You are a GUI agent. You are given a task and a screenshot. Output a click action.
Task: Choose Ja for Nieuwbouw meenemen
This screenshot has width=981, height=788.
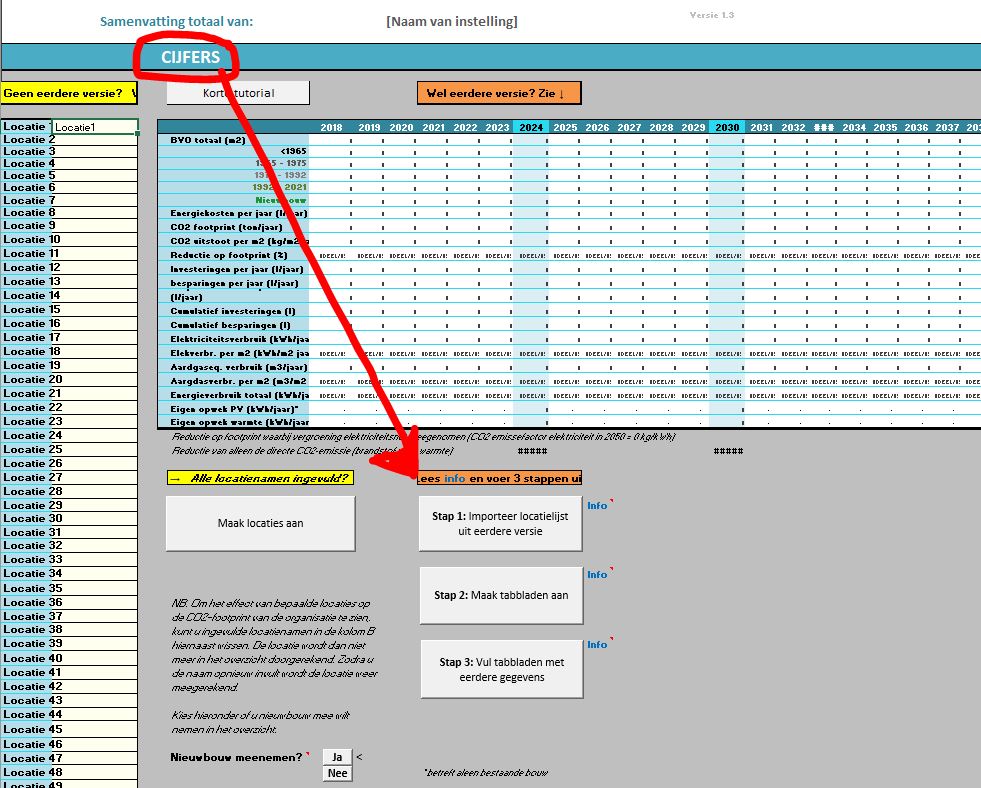pyautogui.click(x=337, y=757)
